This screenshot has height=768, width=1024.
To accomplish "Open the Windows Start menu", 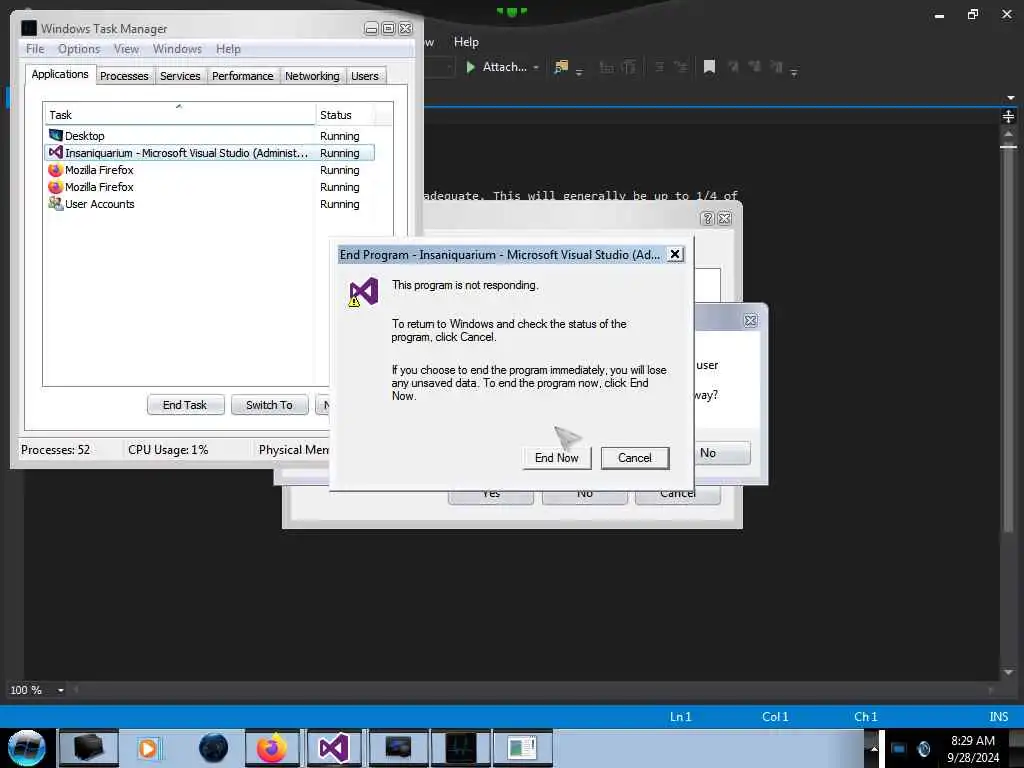I will coord(26,748).
